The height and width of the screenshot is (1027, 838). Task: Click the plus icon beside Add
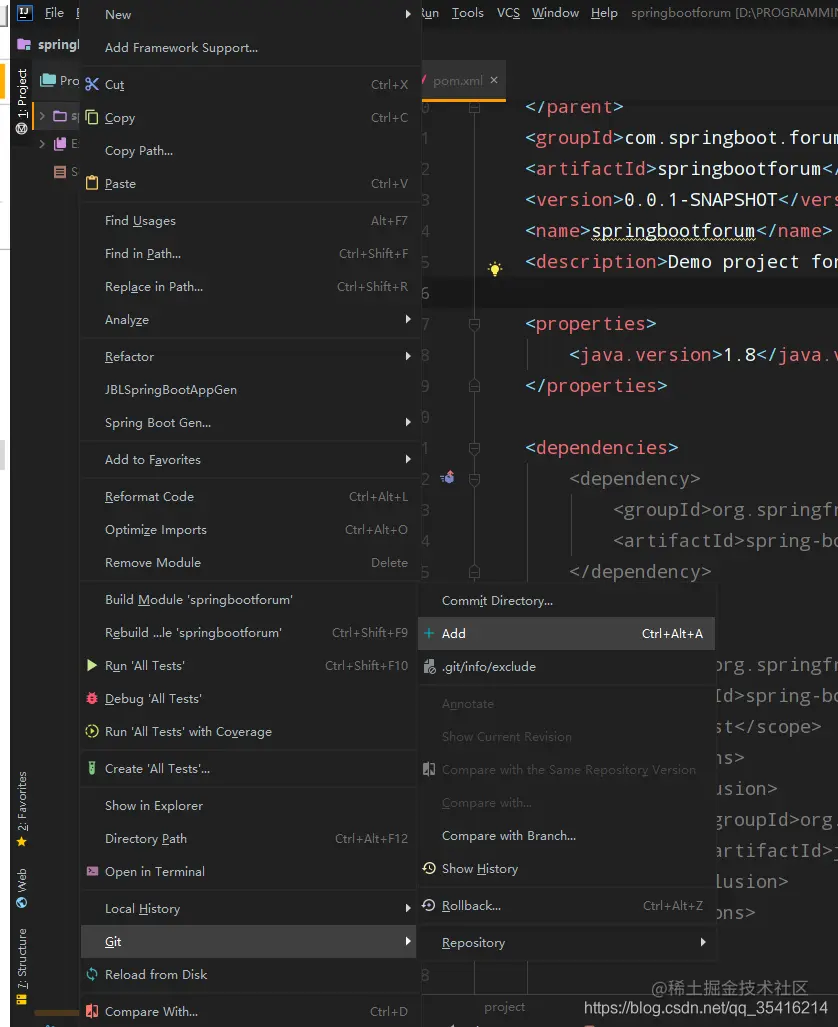(x=429, y=633)
